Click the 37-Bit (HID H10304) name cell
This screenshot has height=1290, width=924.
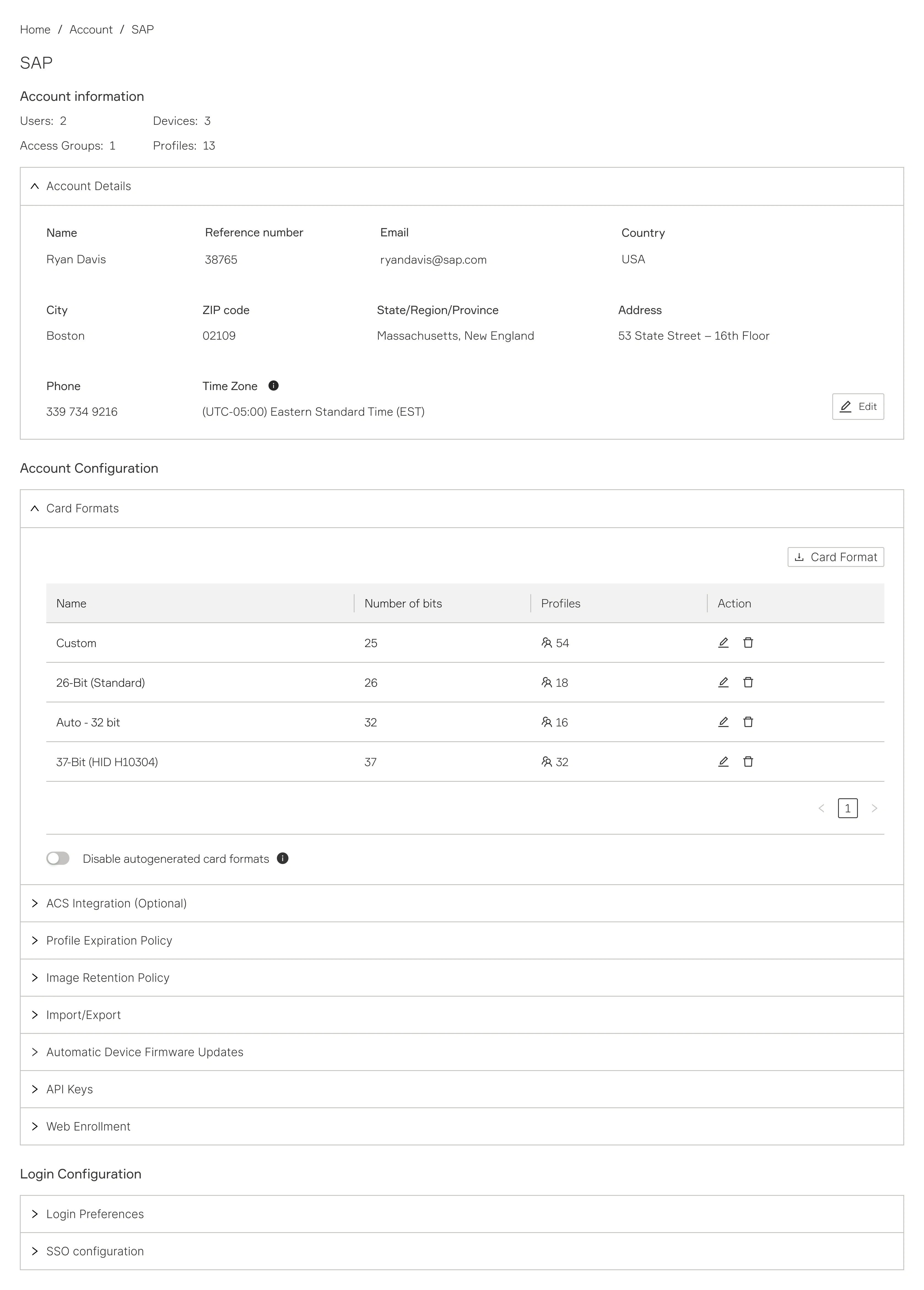(107, 762)
